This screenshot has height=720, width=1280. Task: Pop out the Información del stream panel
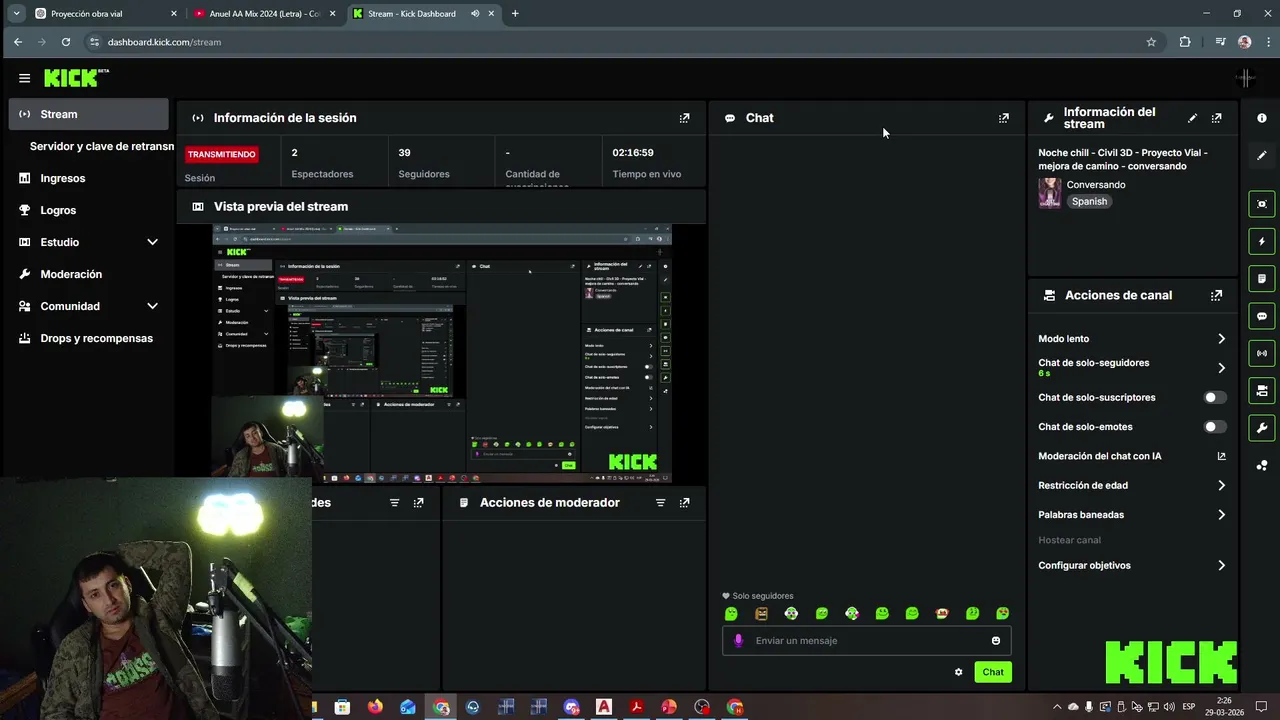tap(1216, 118)
